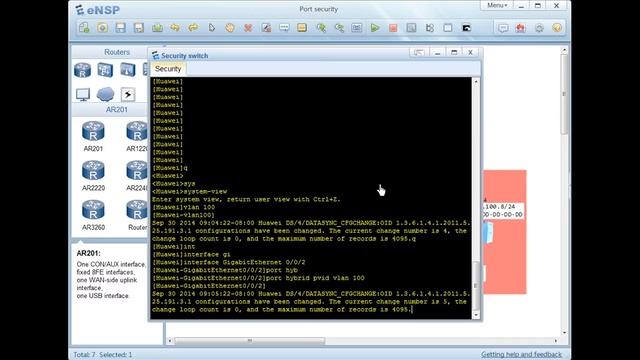The height and width of the screenshot is (360, 640).
Task: Click the 'port hybrid pvid vlan 100' line
Action: (x=258, y=278)
